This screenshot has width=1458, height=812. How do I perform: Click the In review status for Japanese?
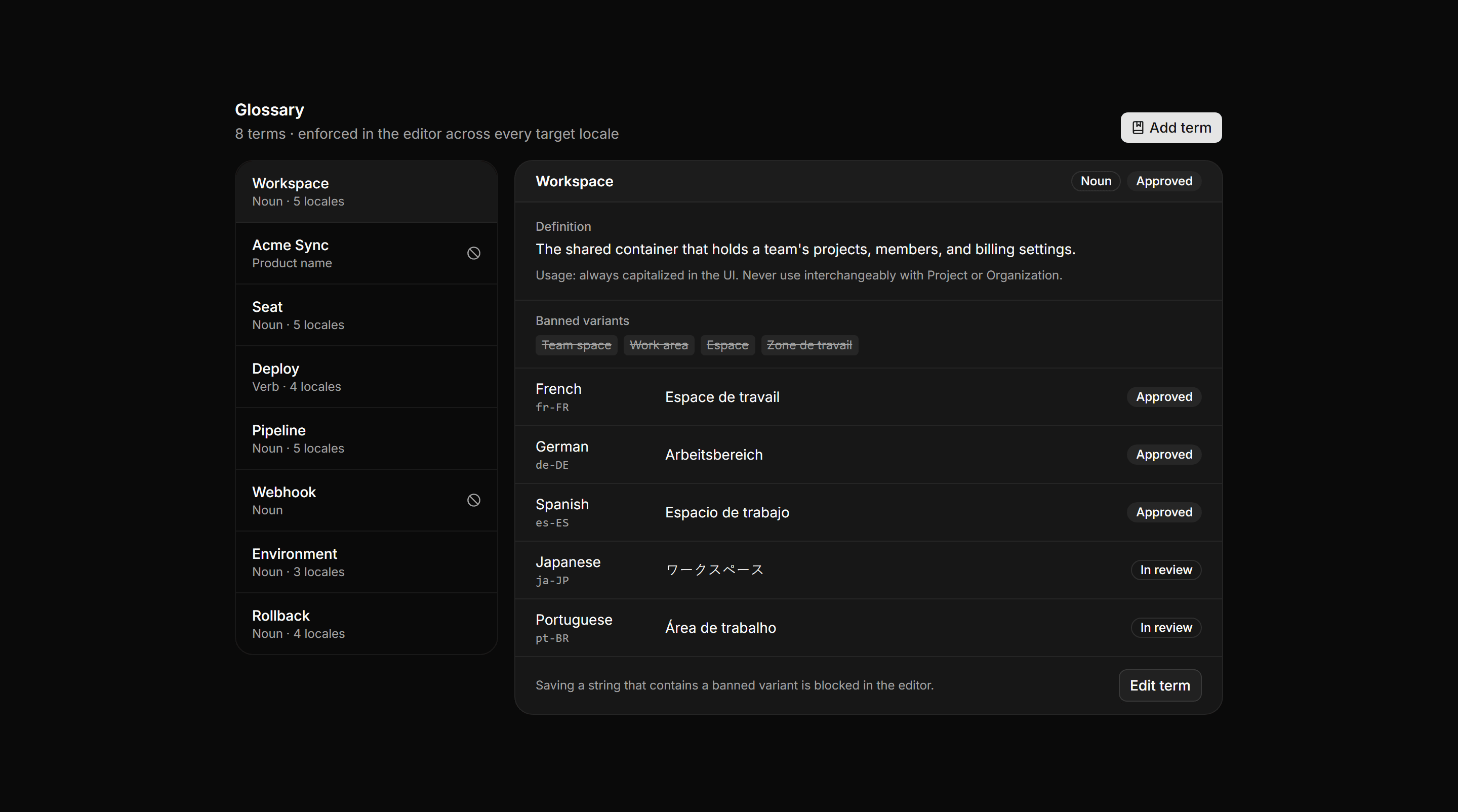(1166, 570)
